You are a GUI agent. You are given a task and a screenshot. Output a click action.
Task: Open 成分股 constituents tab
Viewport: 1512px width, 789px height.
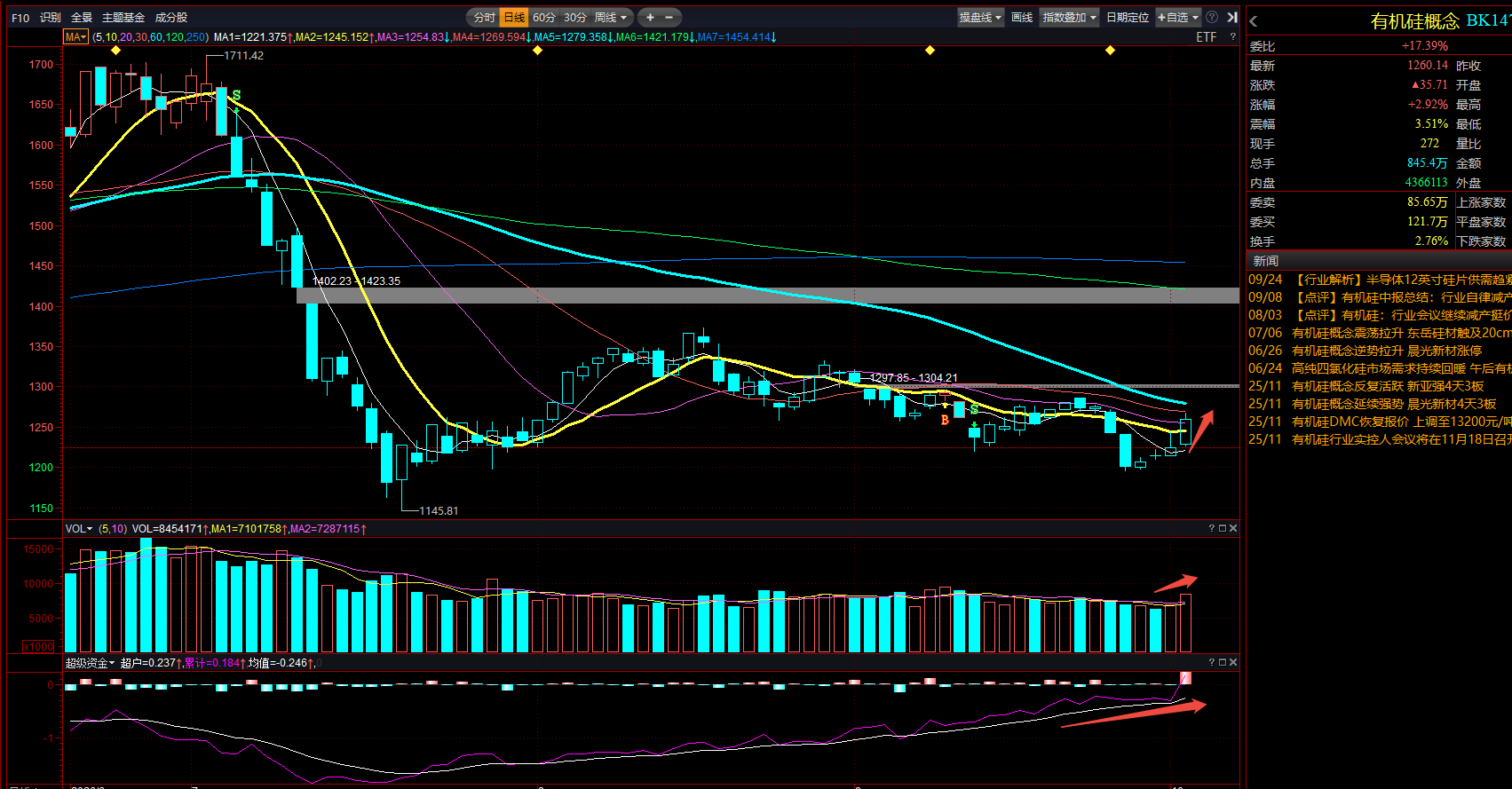[x=171, y=17]
